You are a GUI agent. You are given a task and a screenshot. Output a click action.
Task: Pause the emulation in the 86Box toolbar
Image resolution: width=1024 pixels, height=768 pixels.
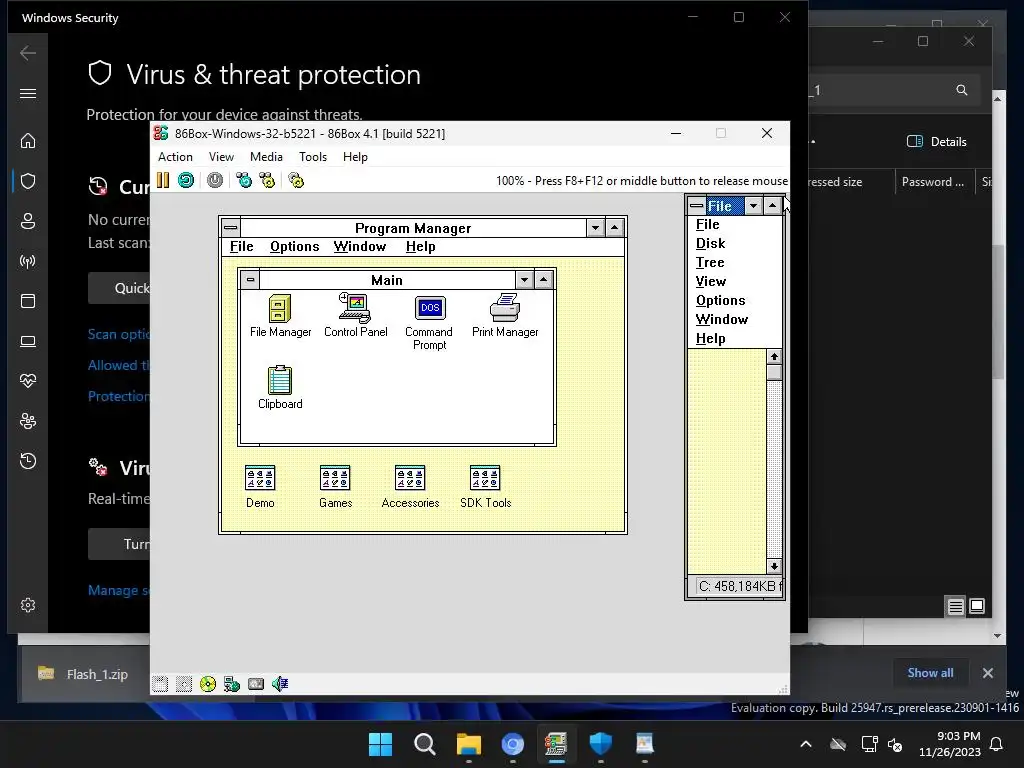pos(163,180)
